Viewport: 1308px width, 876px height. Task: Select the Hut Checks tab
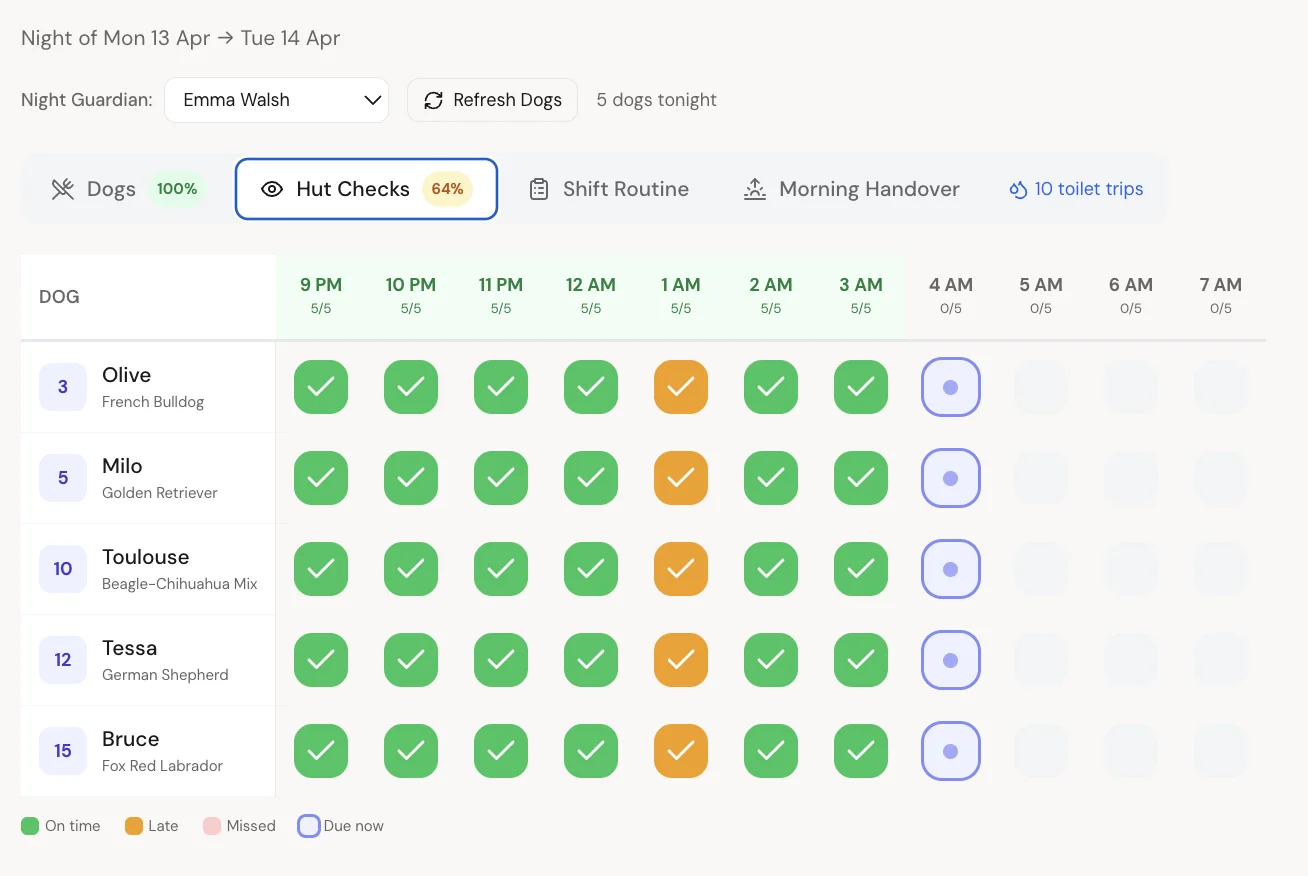pos(366,189)
